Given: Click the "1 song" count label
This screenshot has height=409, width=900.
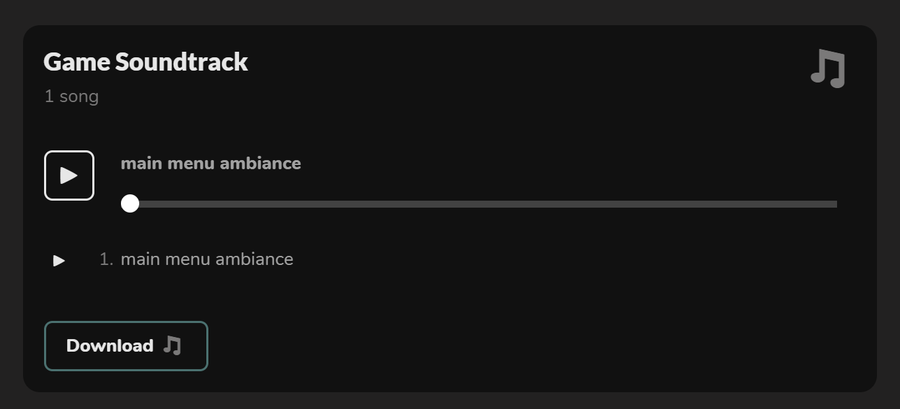Looking at the screenshot, I should click(72, 96).
